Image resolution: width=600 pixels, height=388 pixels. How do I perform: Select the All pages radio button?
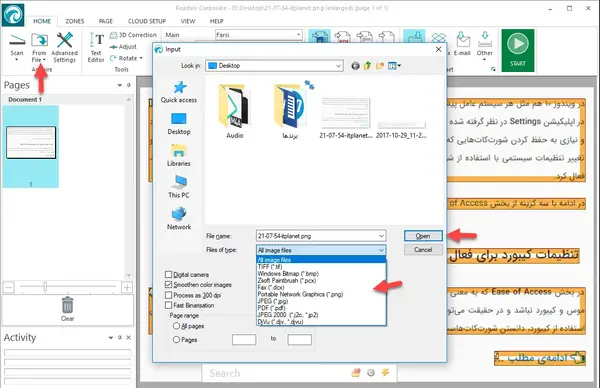tap(176, 326)
